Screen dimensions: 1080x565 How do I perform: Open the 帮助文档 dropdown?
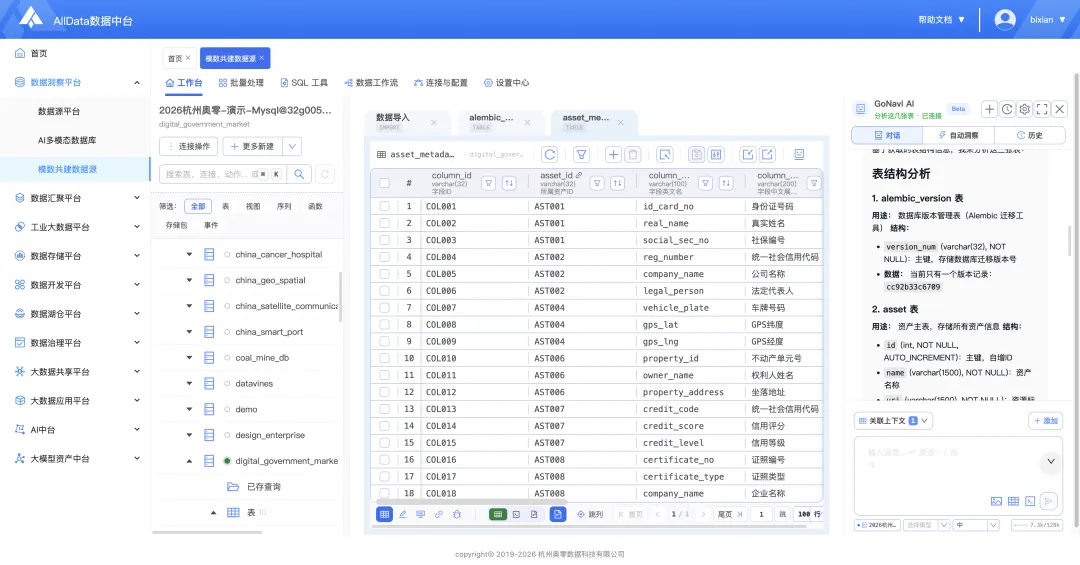(x=941, y=19)
